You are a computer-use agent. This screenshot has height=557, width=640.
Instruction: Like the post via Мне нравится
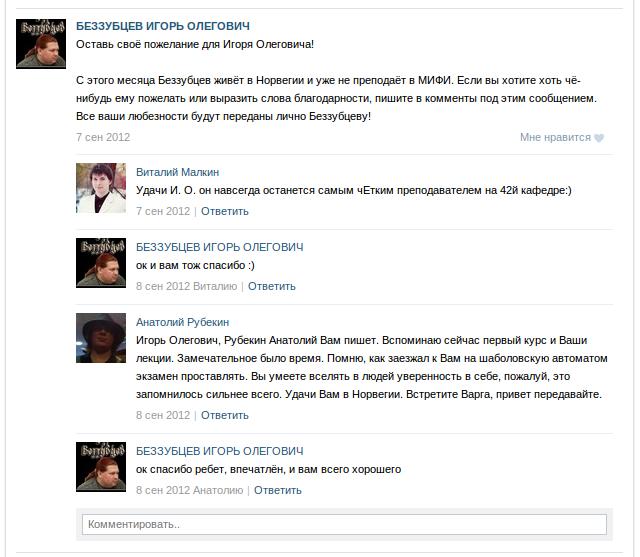555,138
